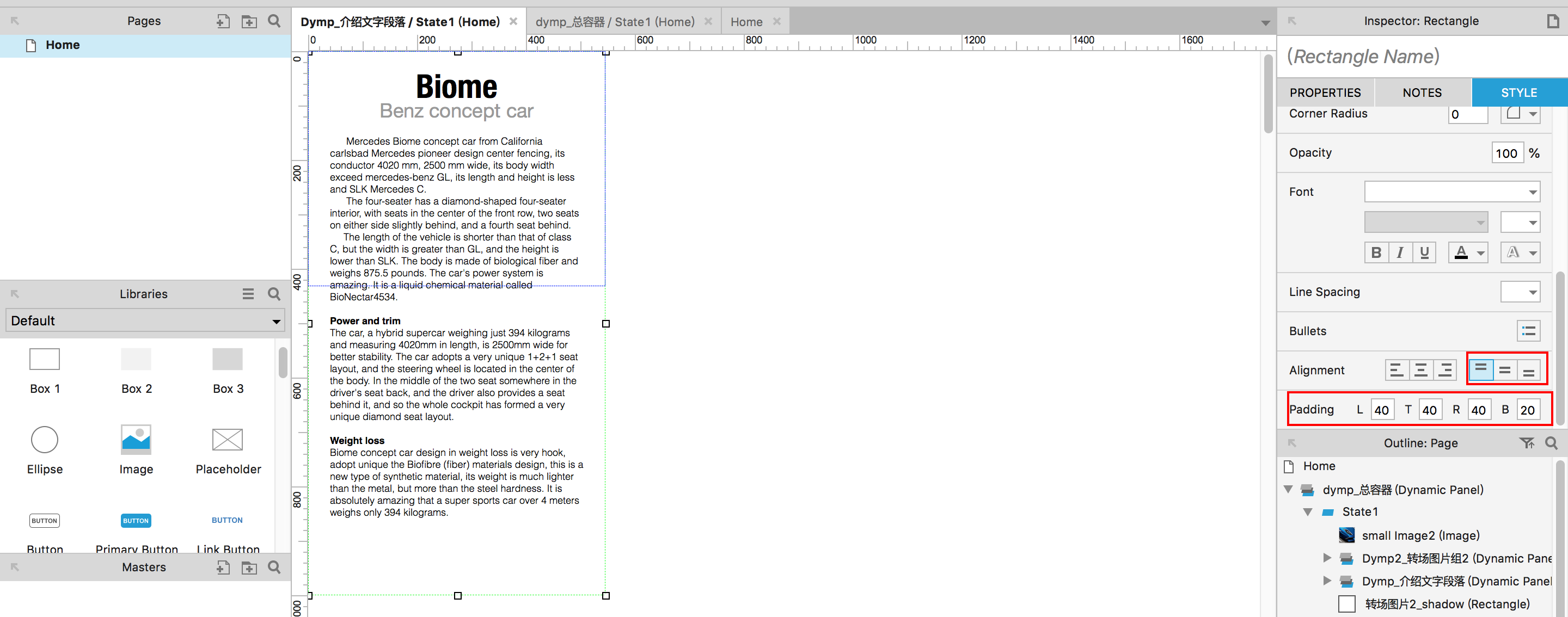This screenshot has height=617, width=1568.
Task: Click the add page icon in Pages panel
Action: 223,21
